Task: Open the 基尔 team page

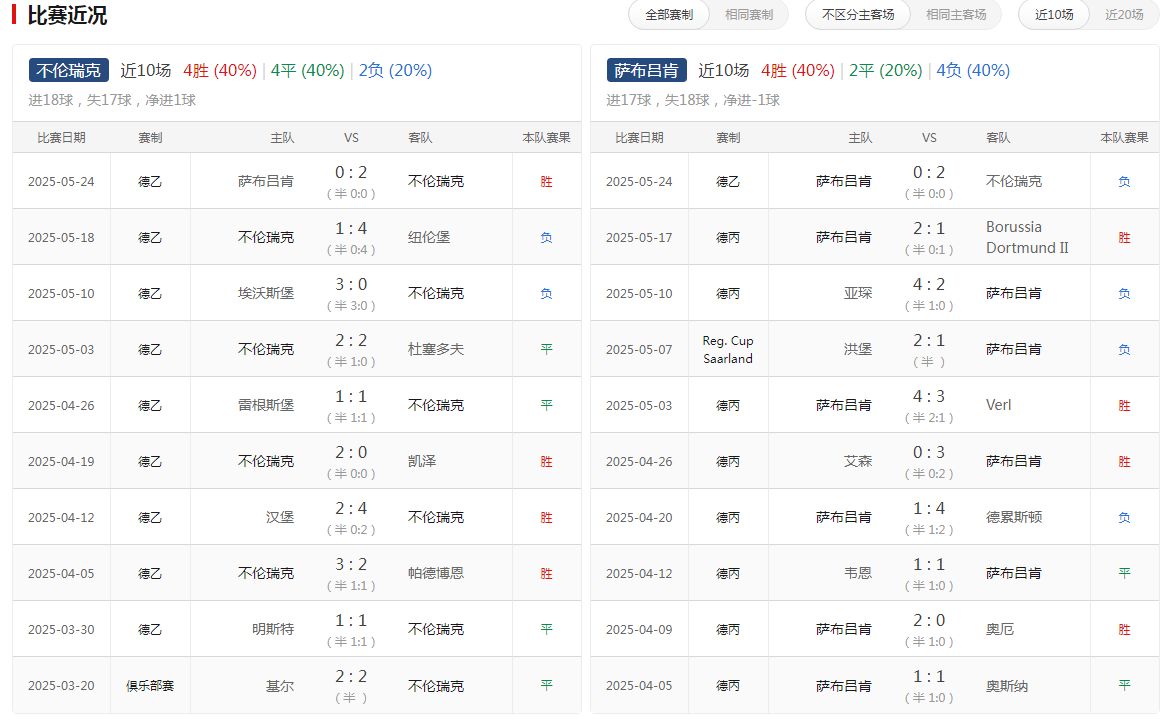Action: coord(282,685)
